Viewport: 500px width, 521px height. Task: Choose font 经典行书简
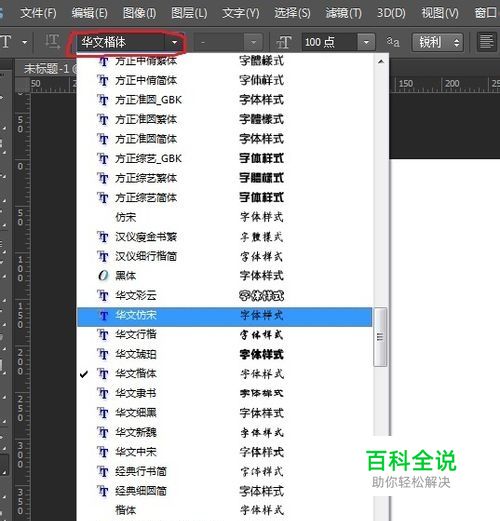point(224,471)
